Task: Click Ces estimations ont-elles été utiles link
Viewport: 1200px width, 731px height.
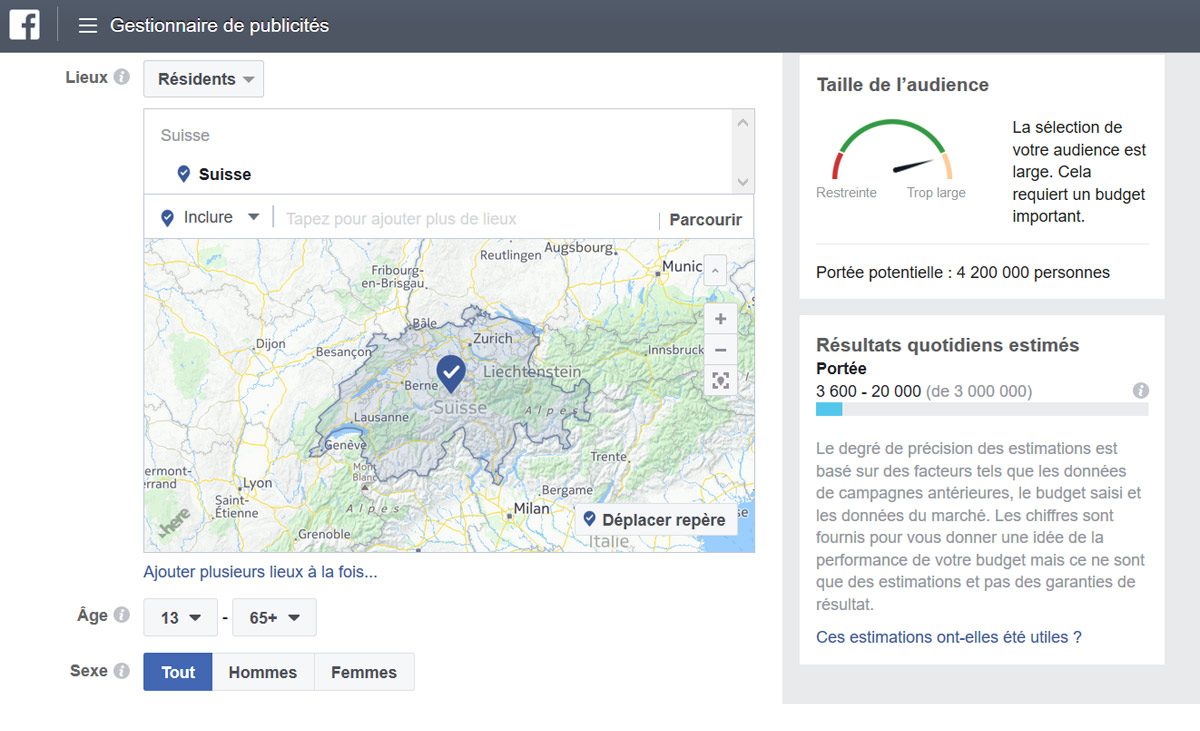Action: pos(949,637)
